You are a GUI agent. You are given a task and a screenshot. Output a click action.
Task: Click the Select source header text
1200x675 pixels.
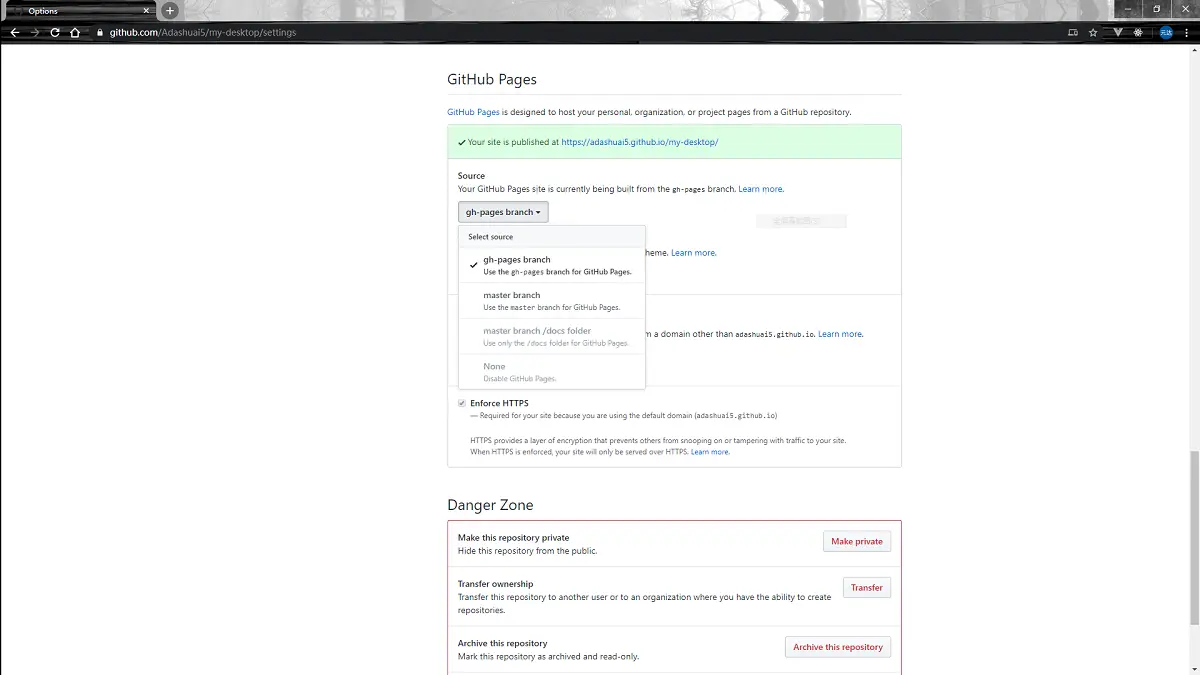491,237
